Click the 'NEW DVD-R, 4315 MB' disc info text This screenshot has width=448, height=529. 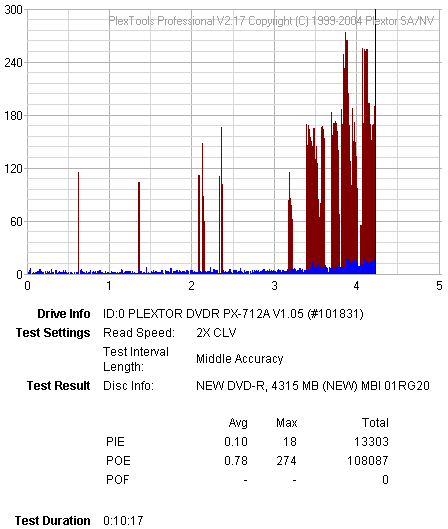313,386
